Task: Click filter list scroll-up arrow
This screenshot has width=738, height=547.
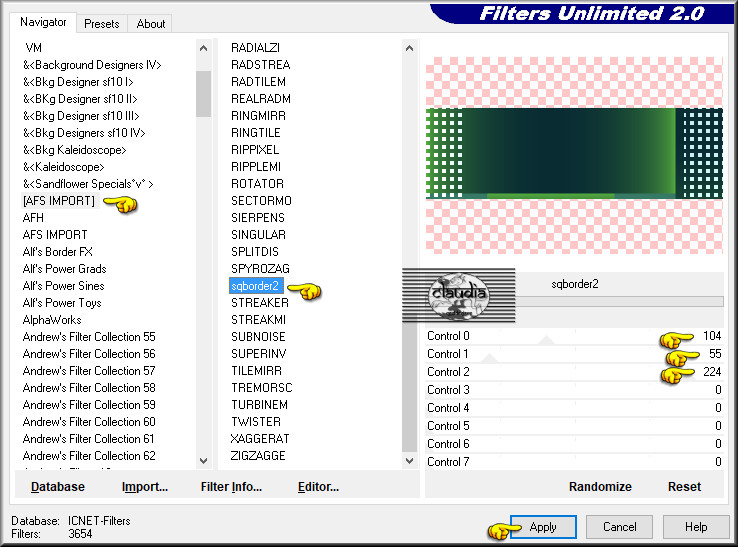Action: click(x=409, y=48)
